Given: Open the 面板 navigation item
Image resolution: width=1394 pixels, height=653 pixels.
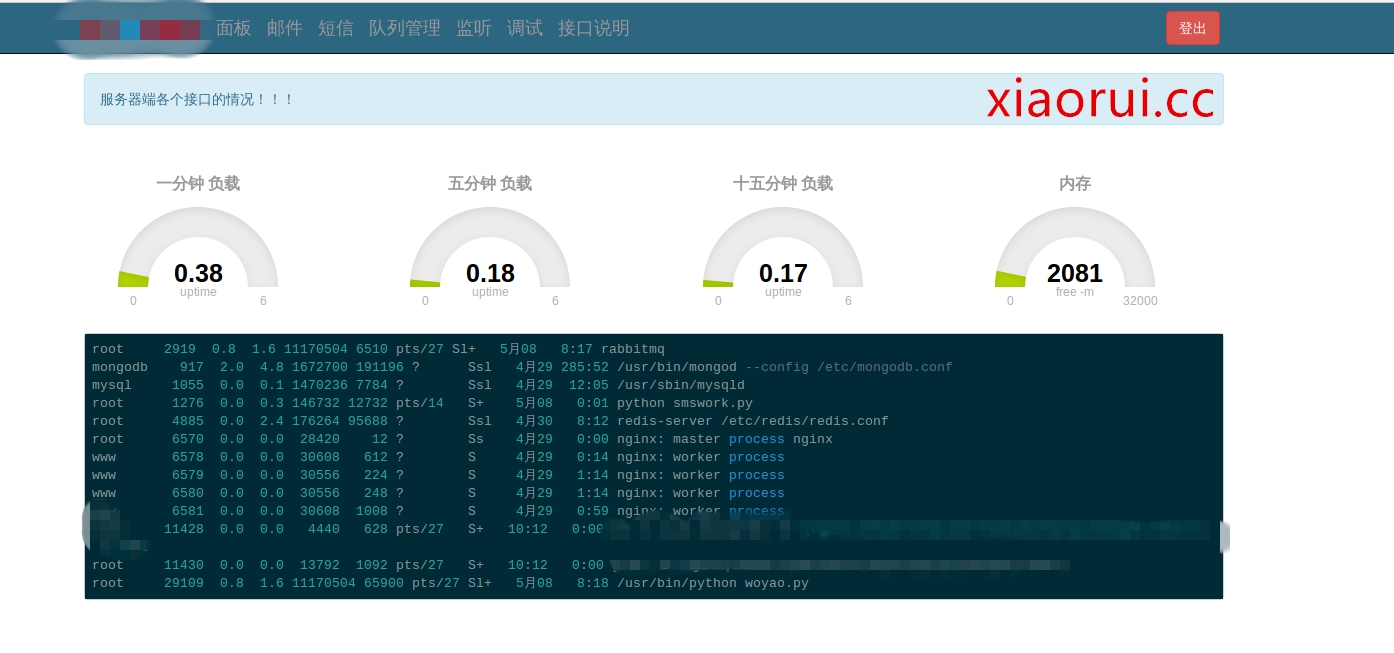Looking at the screenshot, I should (x=233, y=28).
